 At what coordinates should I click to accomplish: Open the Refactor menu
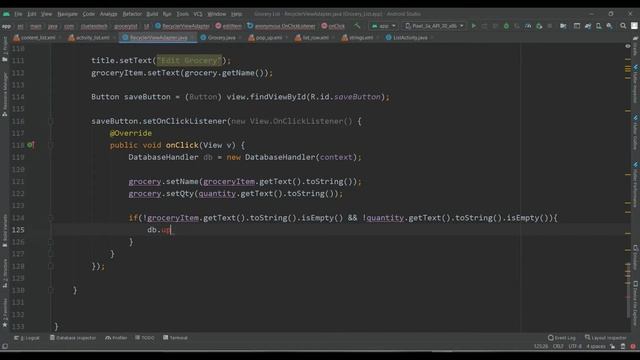tap(132, 14)
